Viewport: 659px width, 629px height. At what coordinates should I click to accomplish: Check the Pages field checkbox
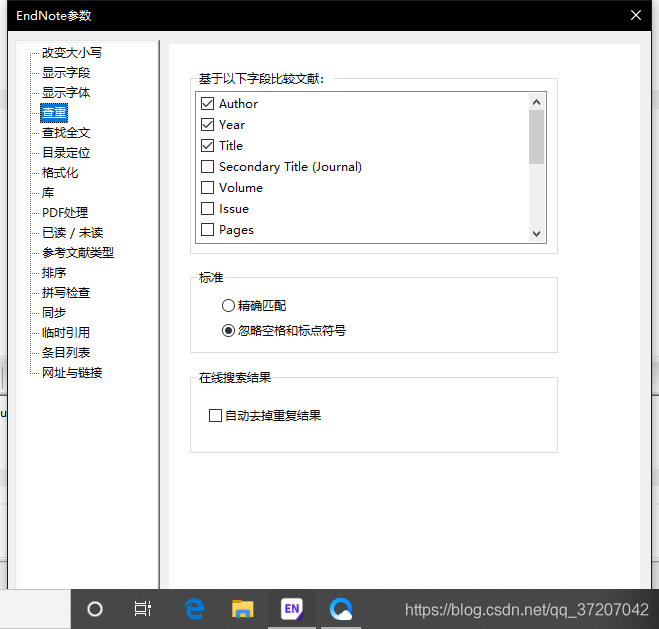tap(208, 229)
